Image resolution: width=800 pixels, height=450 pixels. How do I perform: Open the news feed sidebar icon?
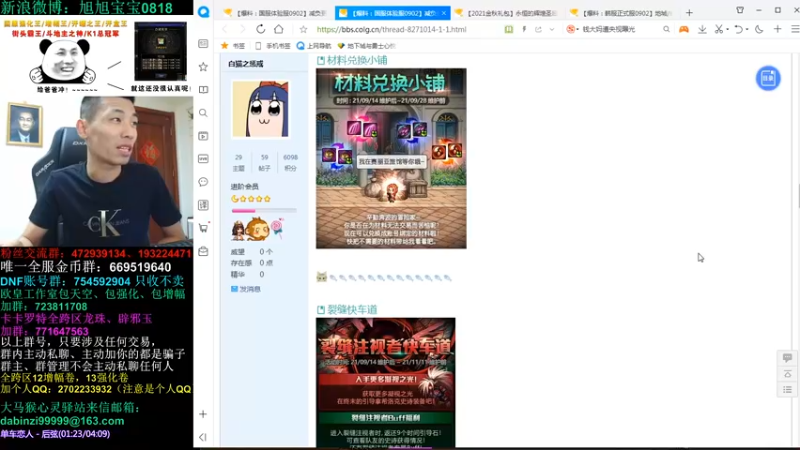pyautogui.click(x=203, y=44)
